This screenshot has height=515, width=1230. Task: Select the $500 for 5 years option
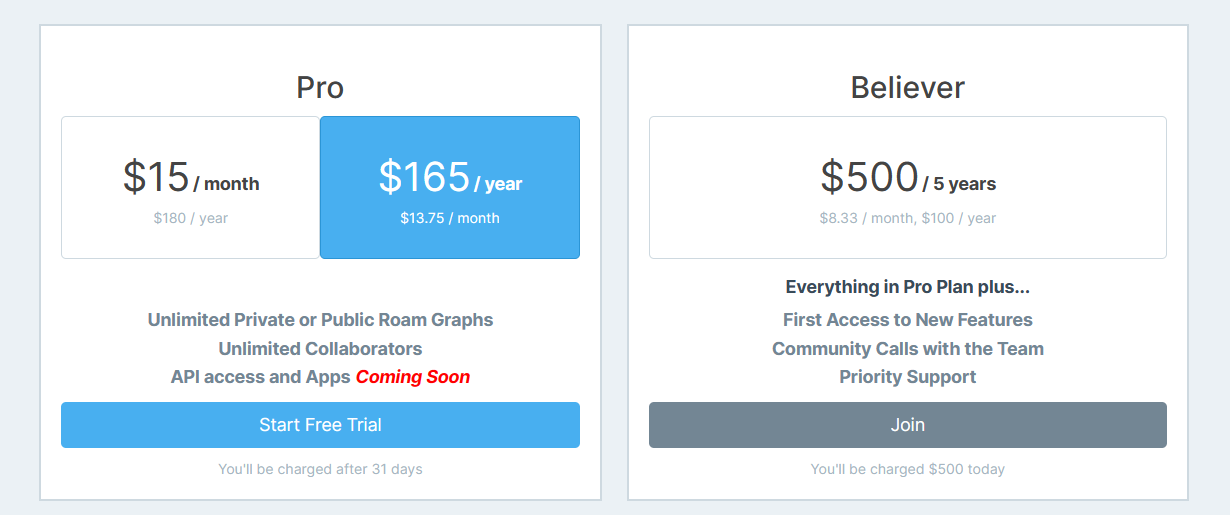[907, 187]
